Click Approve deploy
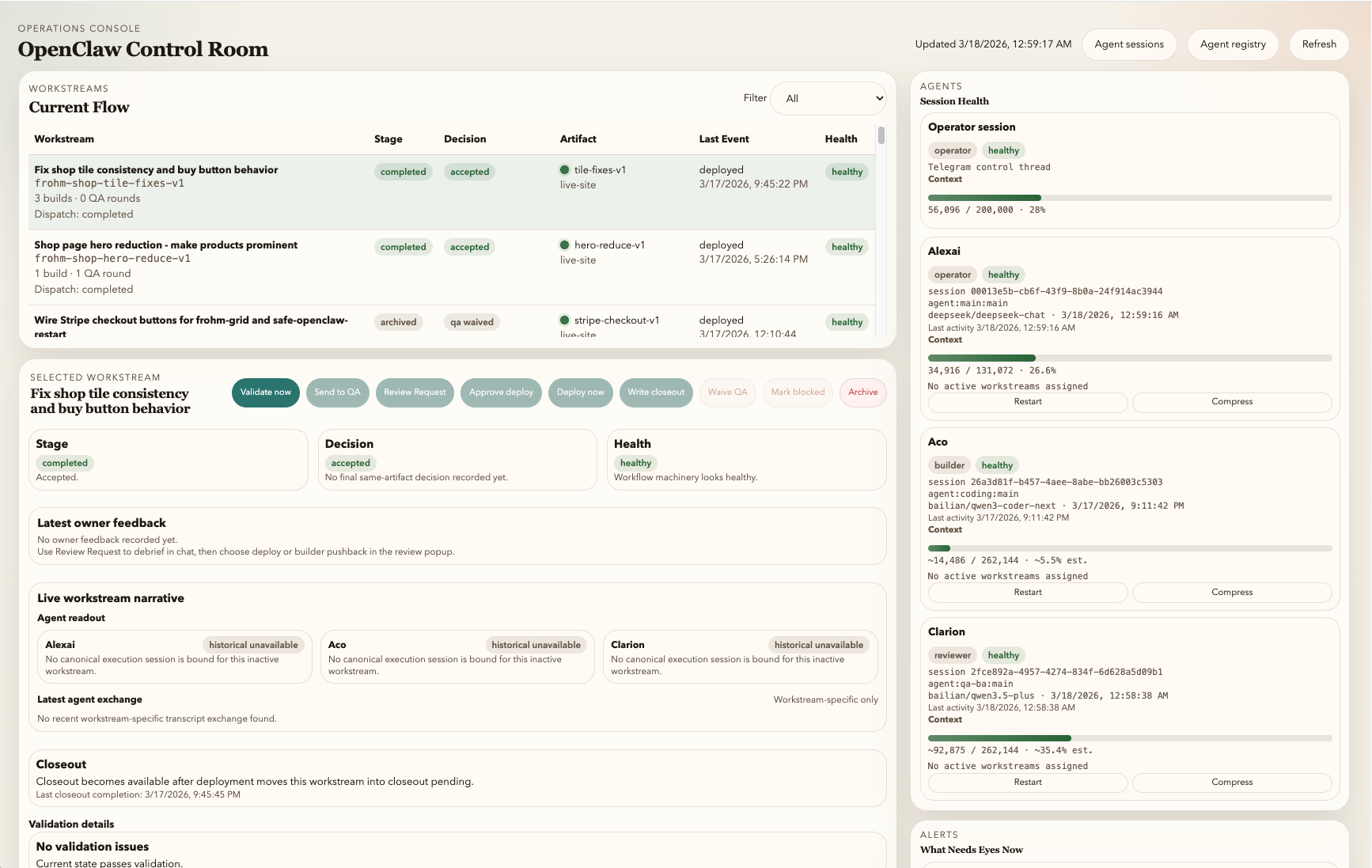 (501, 392)
